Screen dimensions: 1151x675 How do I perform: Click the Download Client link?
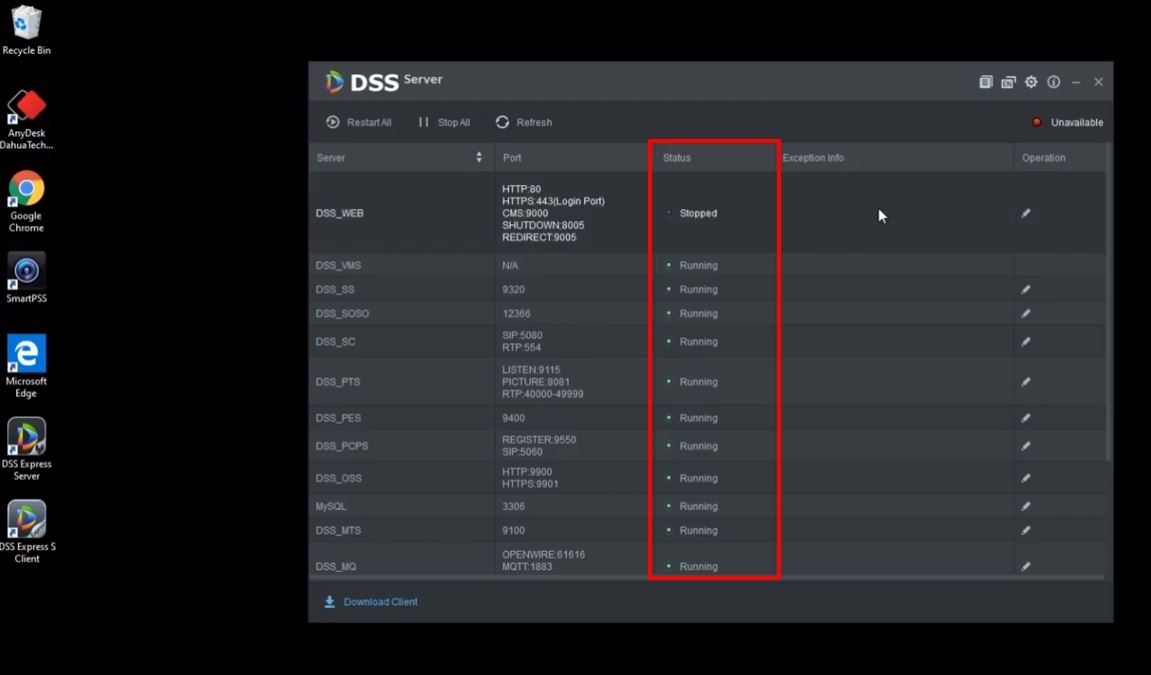(x=371, y=602)
